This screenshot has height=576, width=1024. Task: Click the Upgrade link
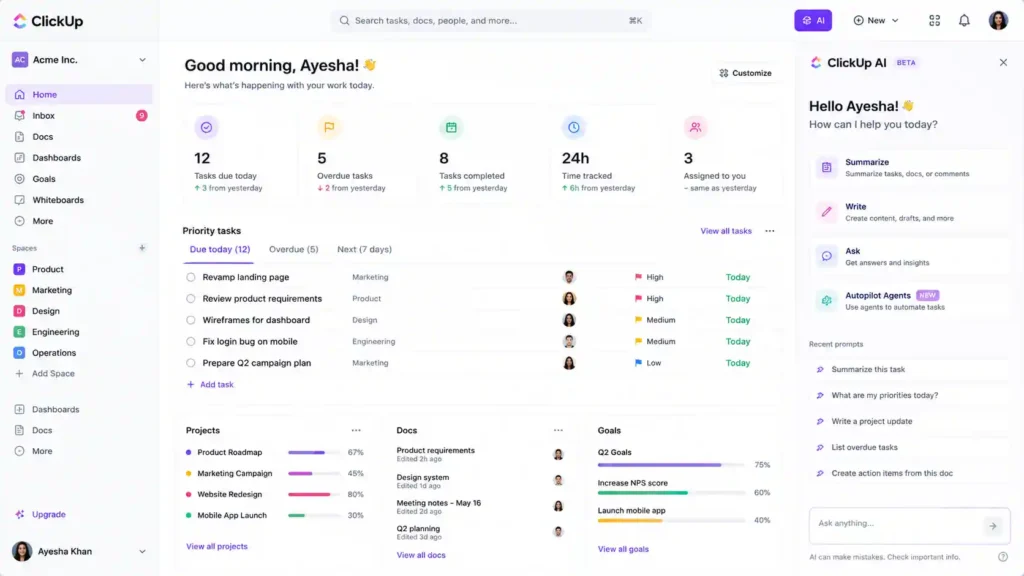click(x=40, y=515)
